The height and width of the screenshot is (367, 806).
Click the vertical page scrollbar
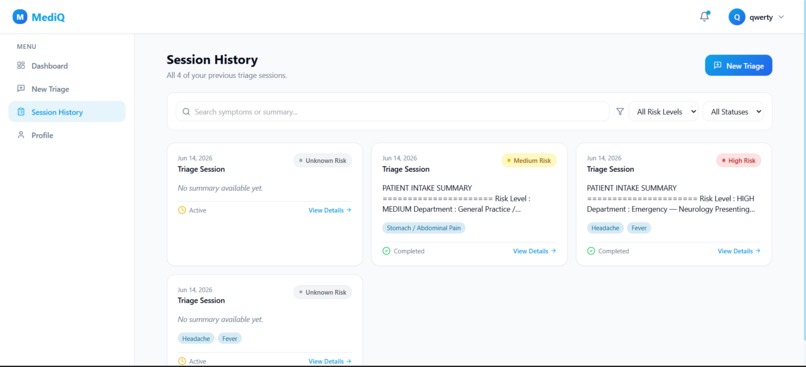coord(804,170)
